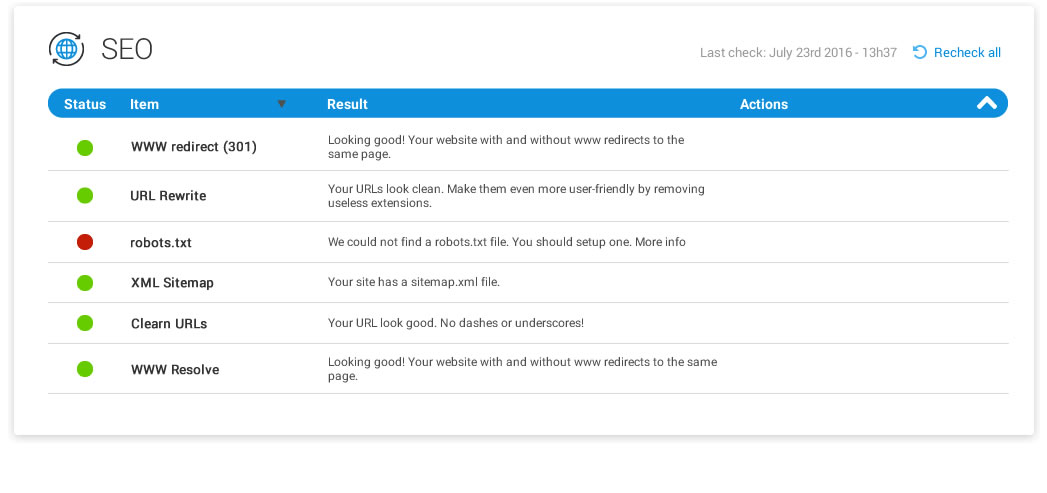The image size is (1047, 493).
Task: Click the Last check timestamp text
Action: 798,53
